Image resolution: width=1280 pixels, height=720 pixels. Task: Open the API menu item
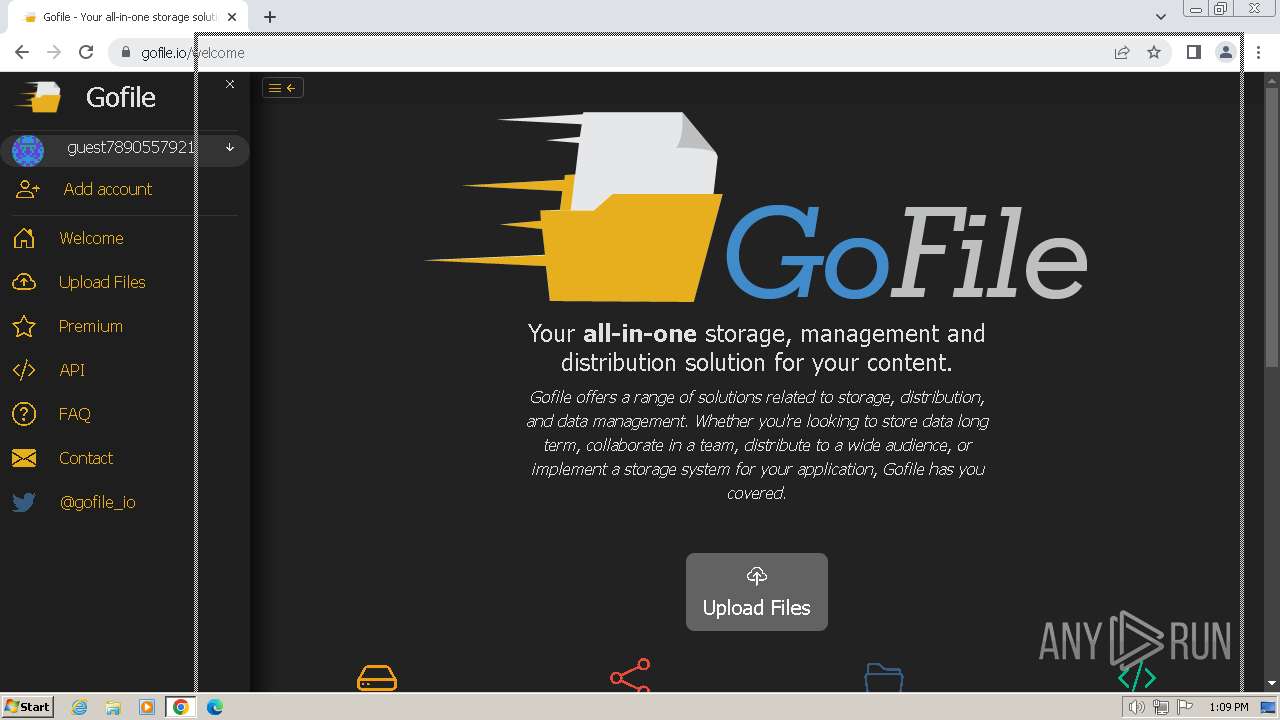click(x=72, y=370)
